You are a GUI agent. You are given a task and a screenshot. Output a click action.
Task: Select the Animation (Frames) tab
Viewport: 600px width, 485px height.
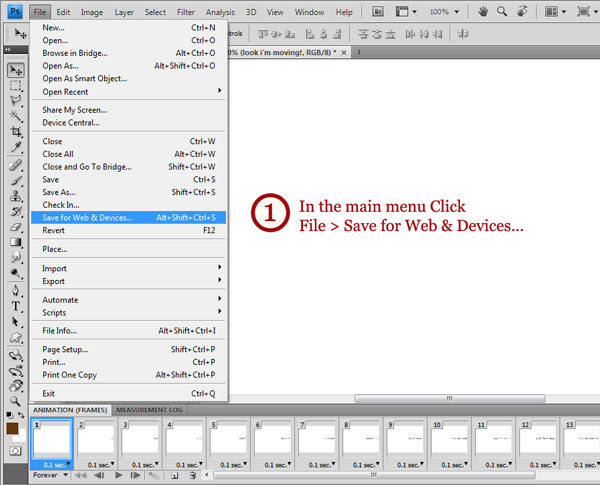tap(70, 410)
